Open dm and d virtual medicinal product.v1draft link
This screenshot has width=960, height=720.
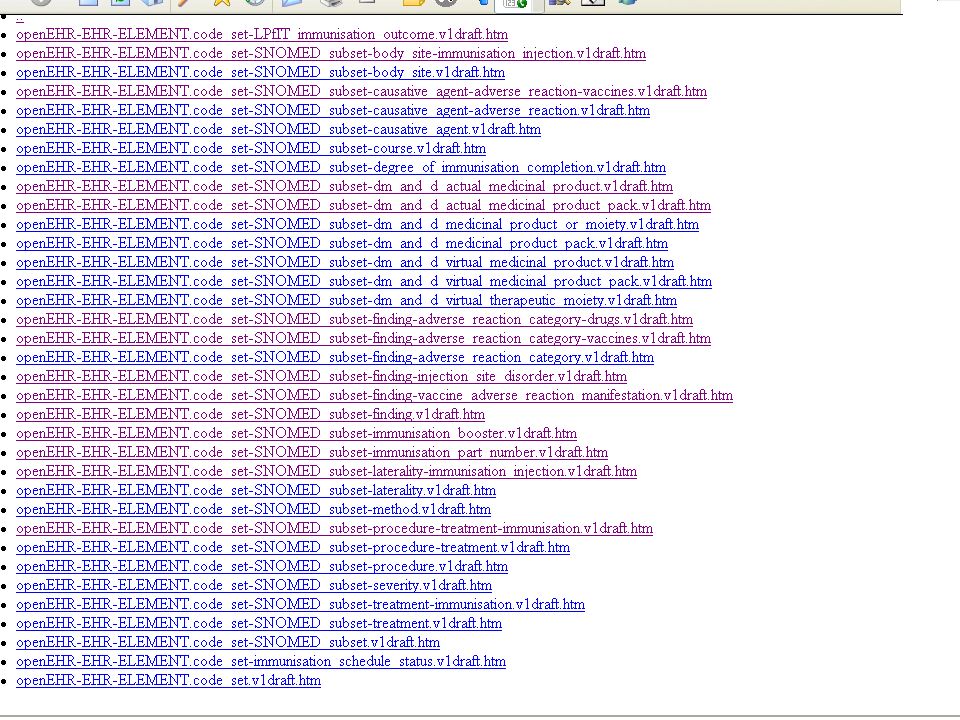(345, 262)
